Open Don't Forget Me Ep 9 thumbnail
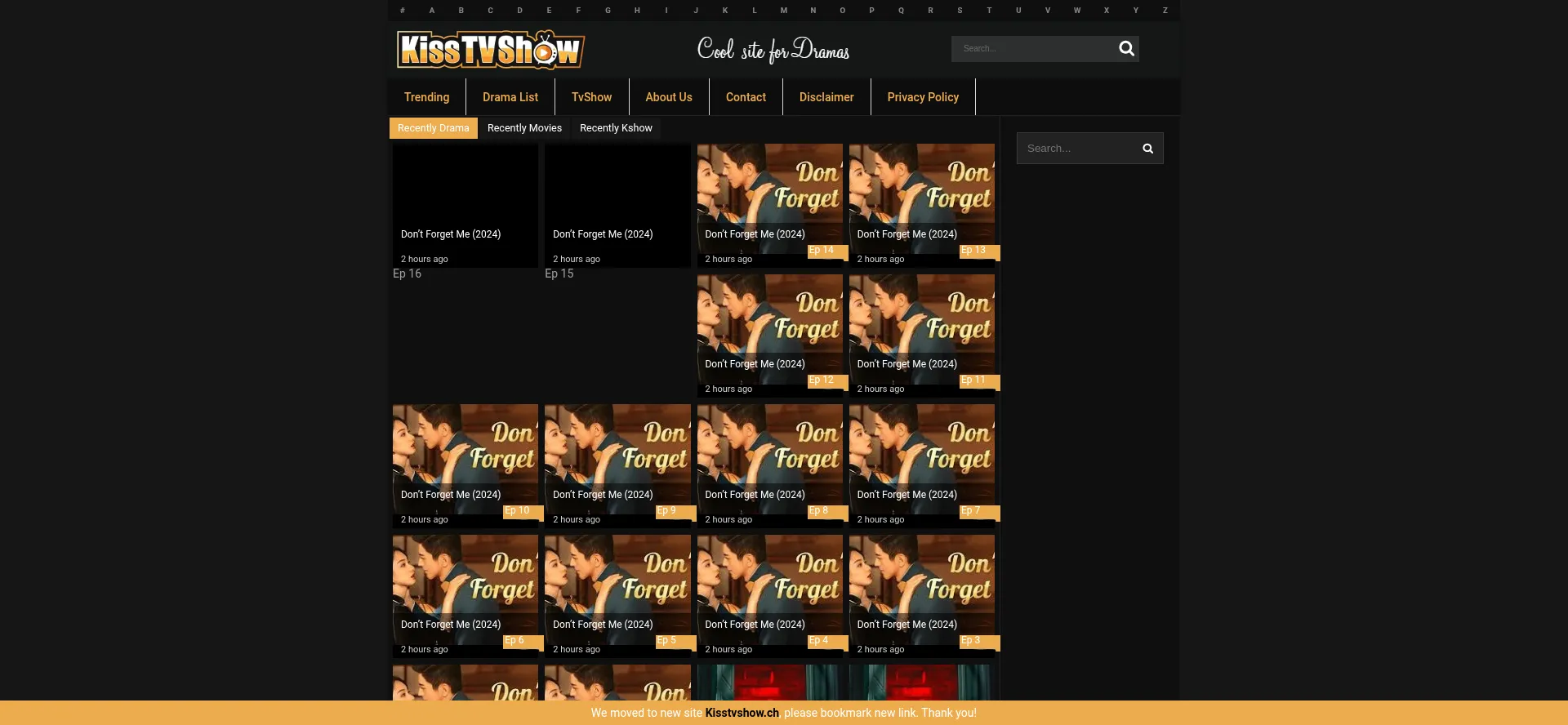Screen dimensions: 1568x725 tap(617, 466)
